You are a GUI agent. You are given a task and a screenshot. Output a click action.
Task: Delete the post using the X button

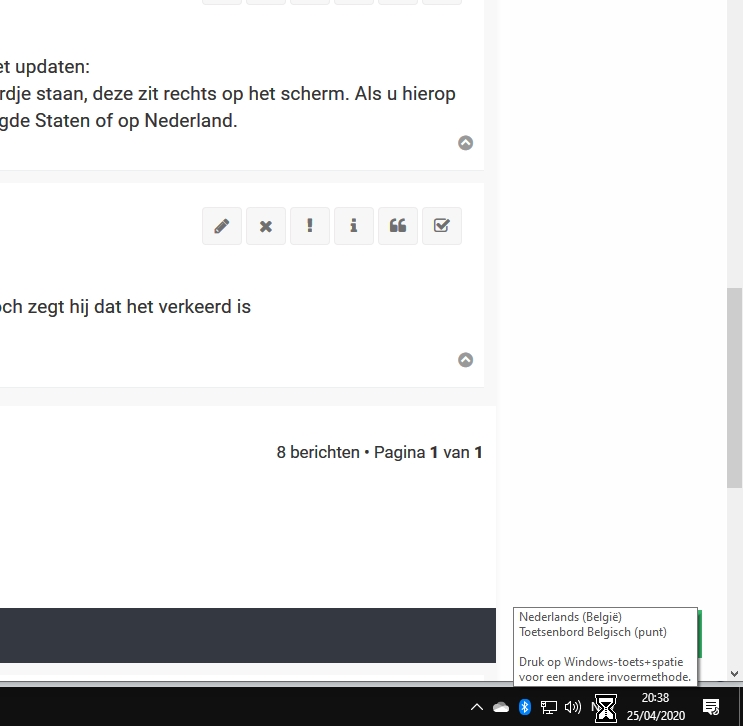266,226
